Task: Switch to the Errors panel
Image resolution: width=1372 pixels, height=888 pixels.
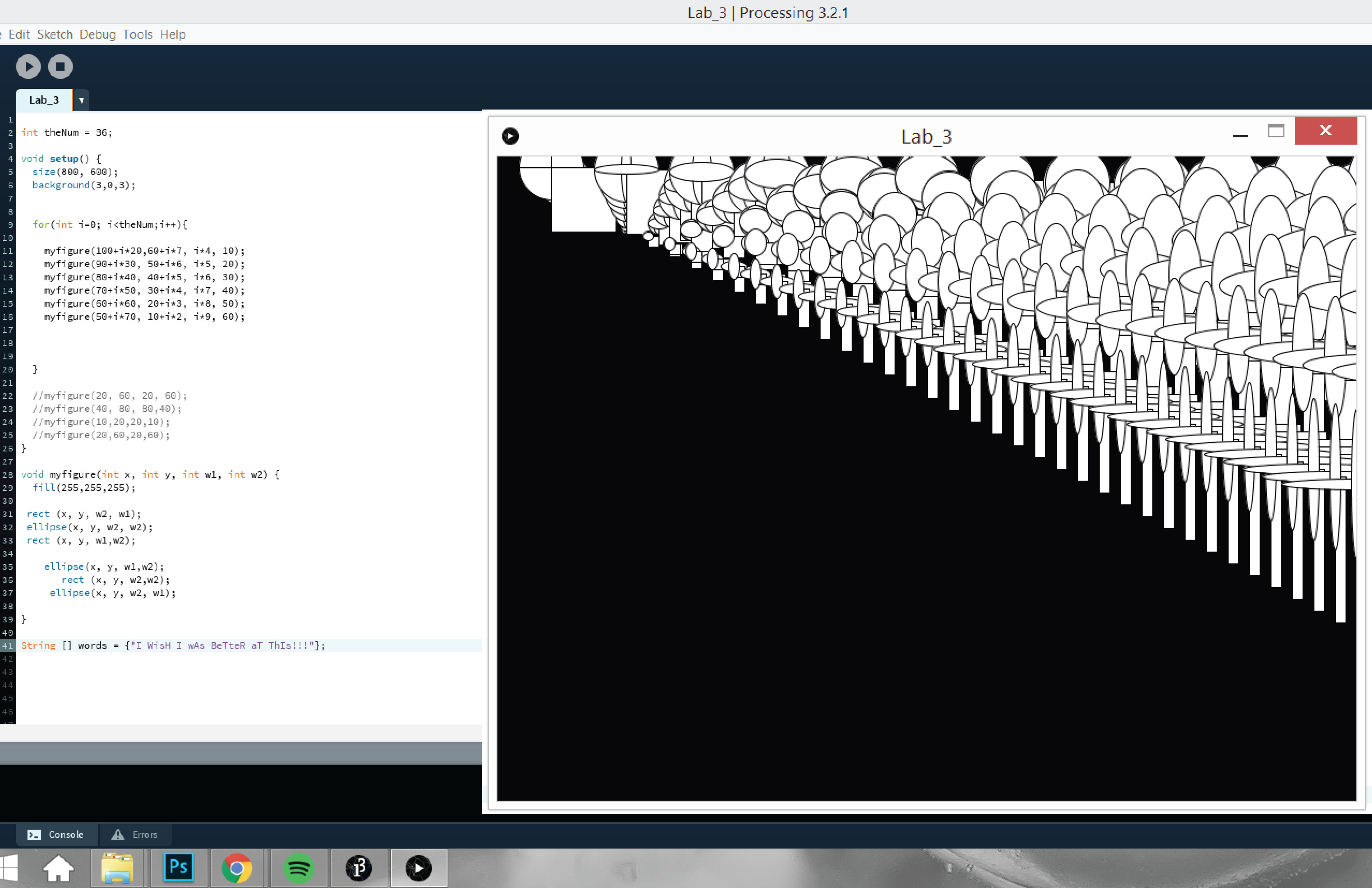Action: [x=135, y=834]
